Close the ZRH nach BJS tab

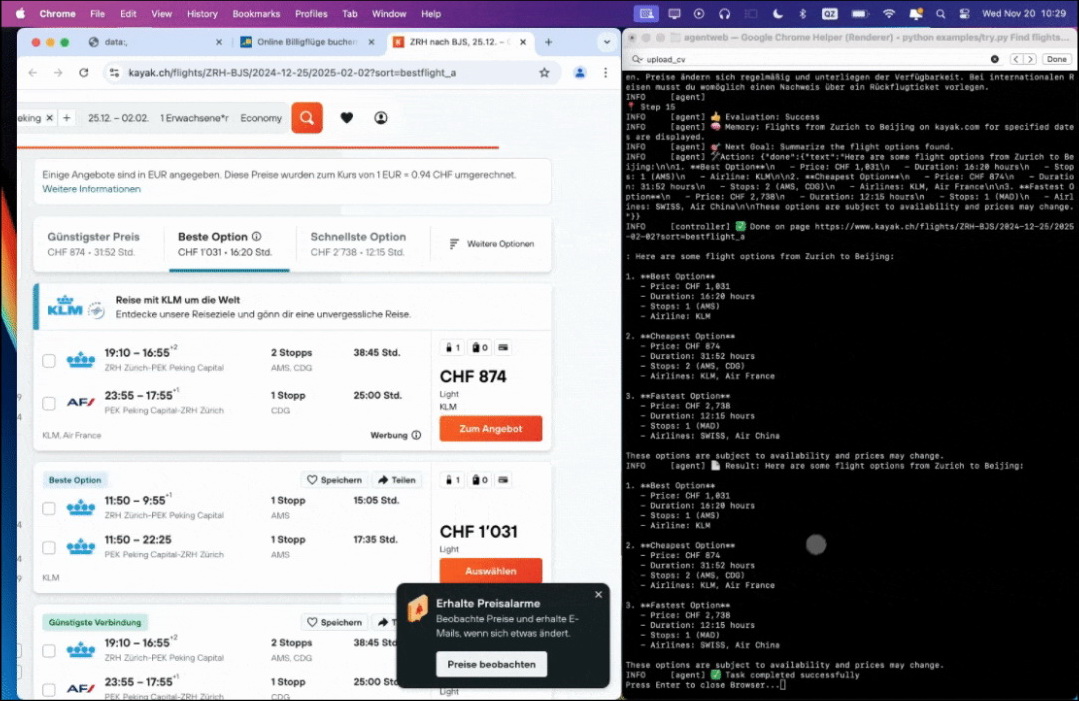click(x=523, y=42)
